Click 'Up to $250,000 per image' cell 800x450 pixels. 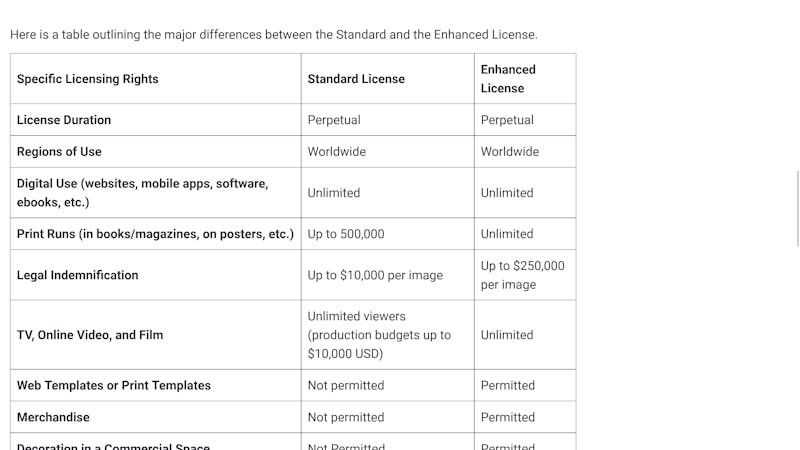pos(522,275)
